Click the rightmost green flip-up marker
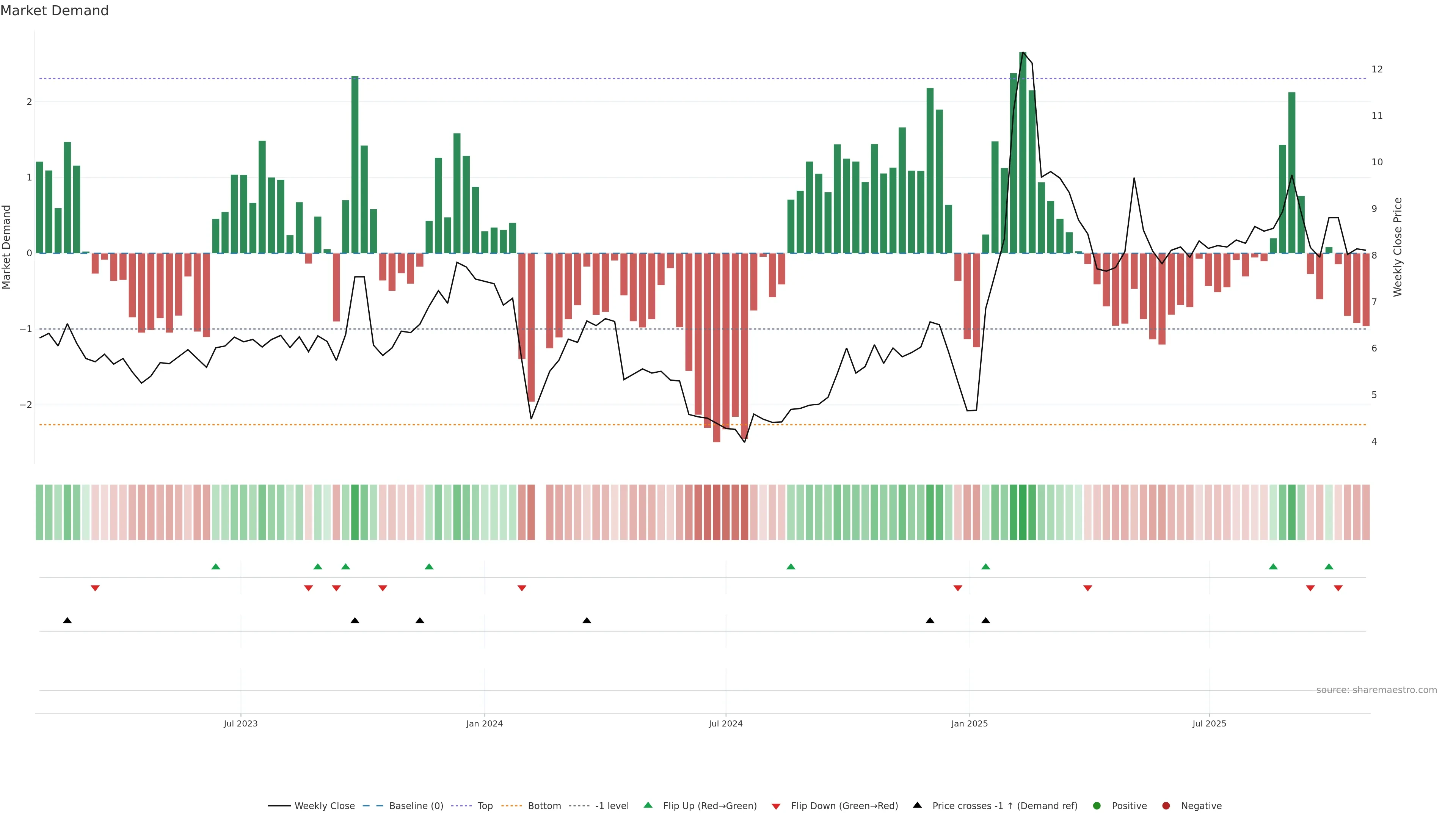Viewport: 1456px width, 819px height. [1329, 566]
